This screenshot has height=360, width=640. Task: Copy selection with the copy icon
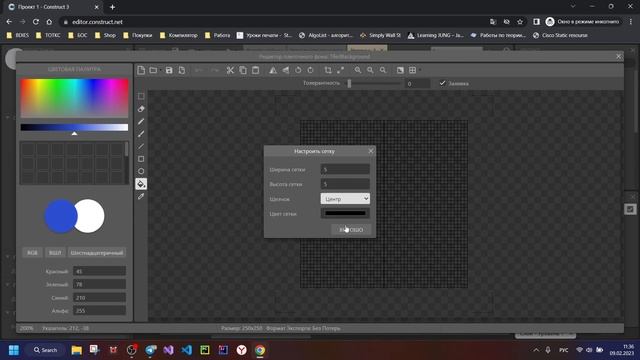coord(243,70)
